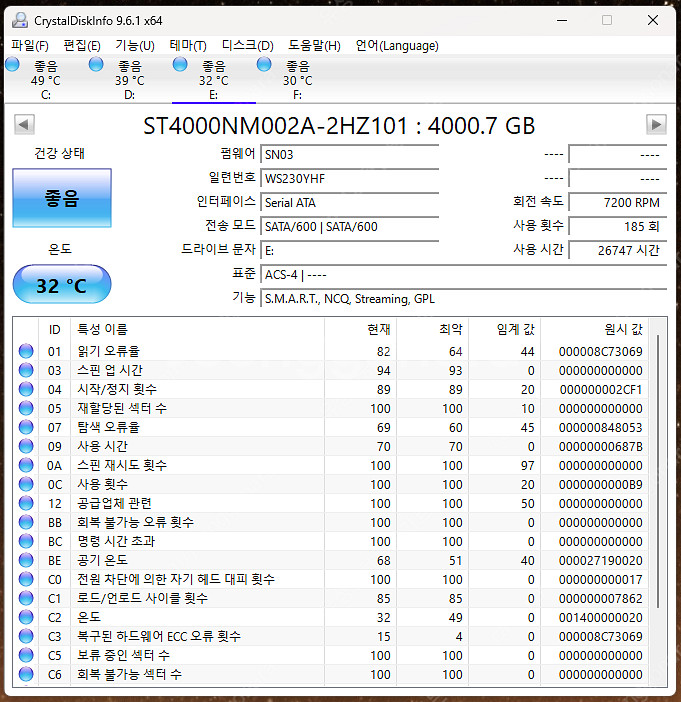681x702 pixels.
Task: Click blue status orb for attribute C6
Action: click(26, 674)
